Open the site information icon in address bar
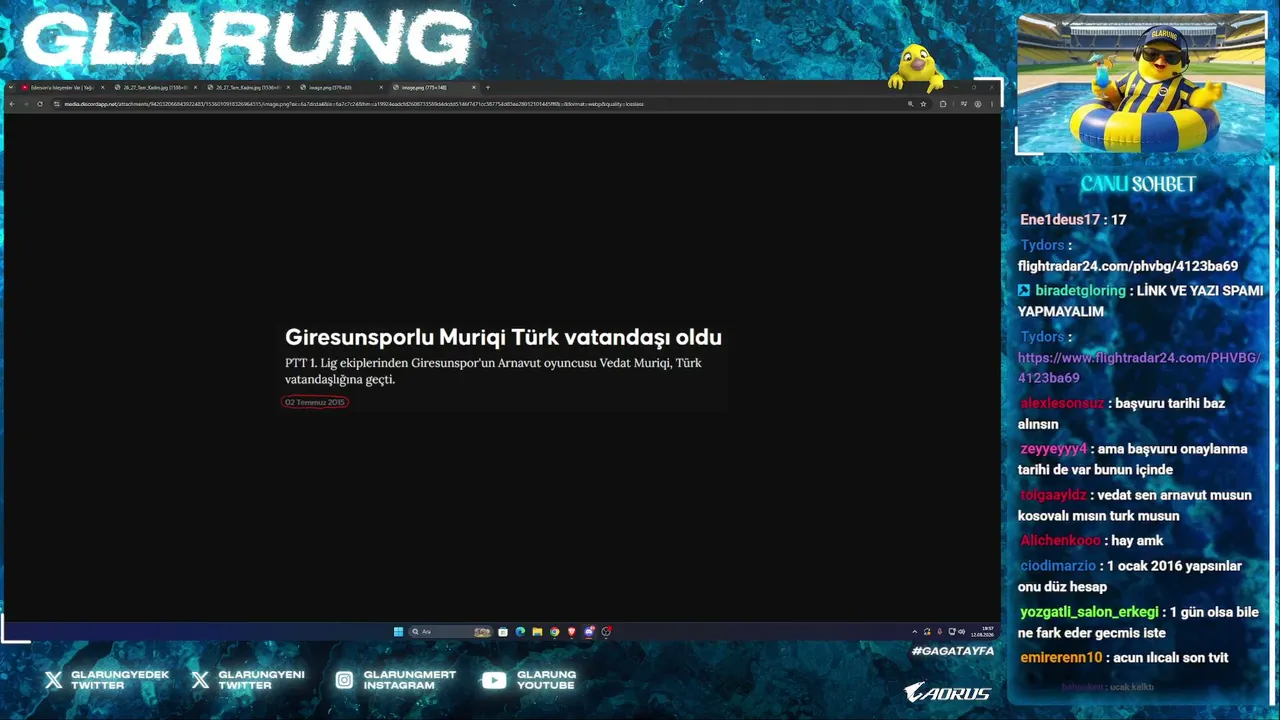This screenshot has width=1280, height=720. tap(57, 104)
